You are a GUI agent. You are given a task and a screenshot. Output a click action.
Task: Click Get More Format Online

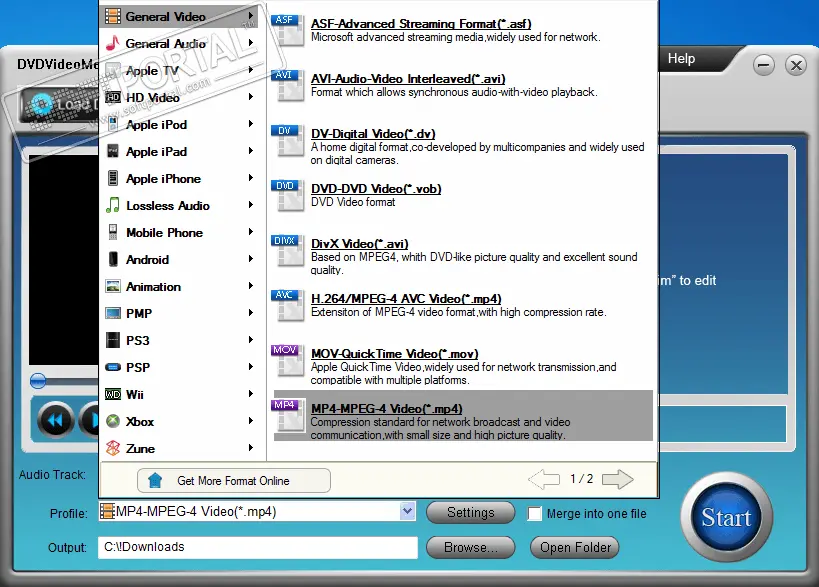(233, 481)
